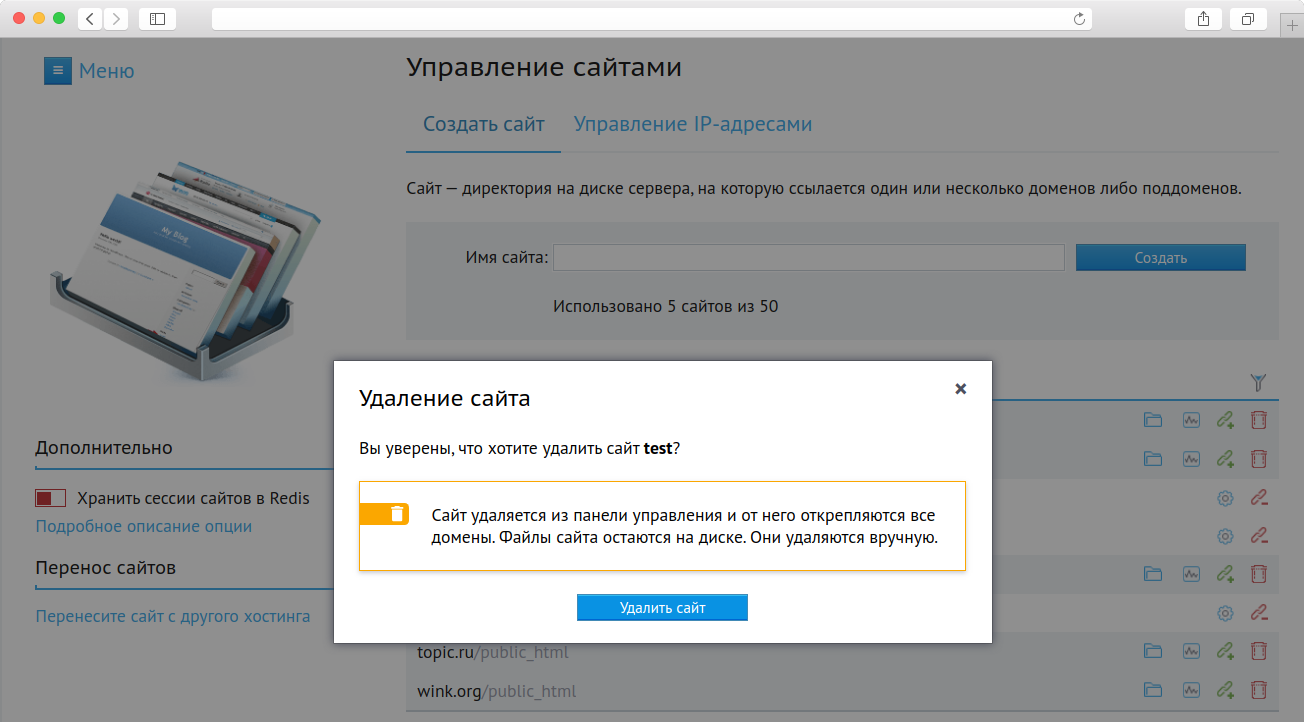Select the topic.ru/public_html row text
The width and height of the screenshot is (1304, 722).
tap(493, 652)
